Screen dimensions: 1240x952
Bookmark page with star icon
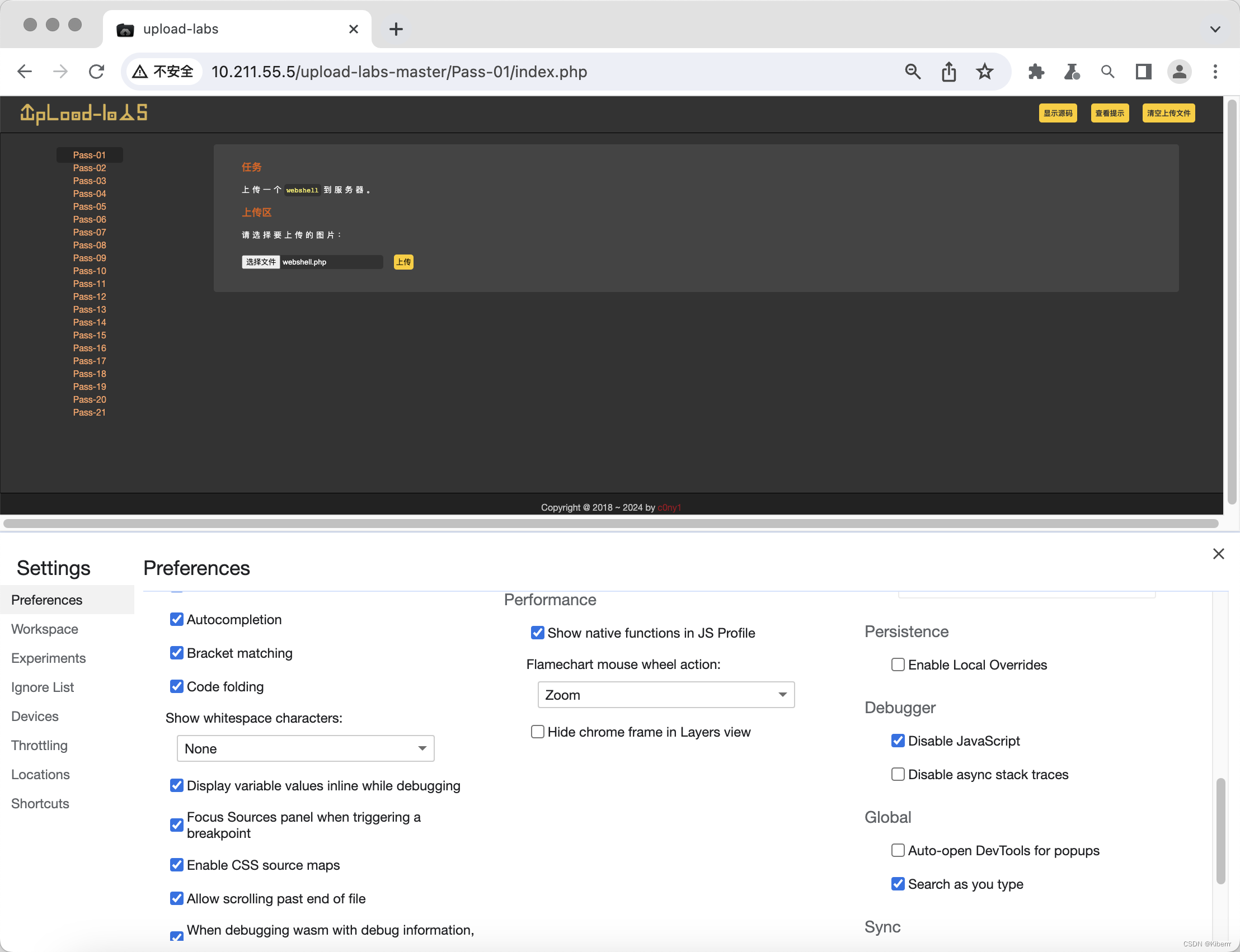coord(984,72)
